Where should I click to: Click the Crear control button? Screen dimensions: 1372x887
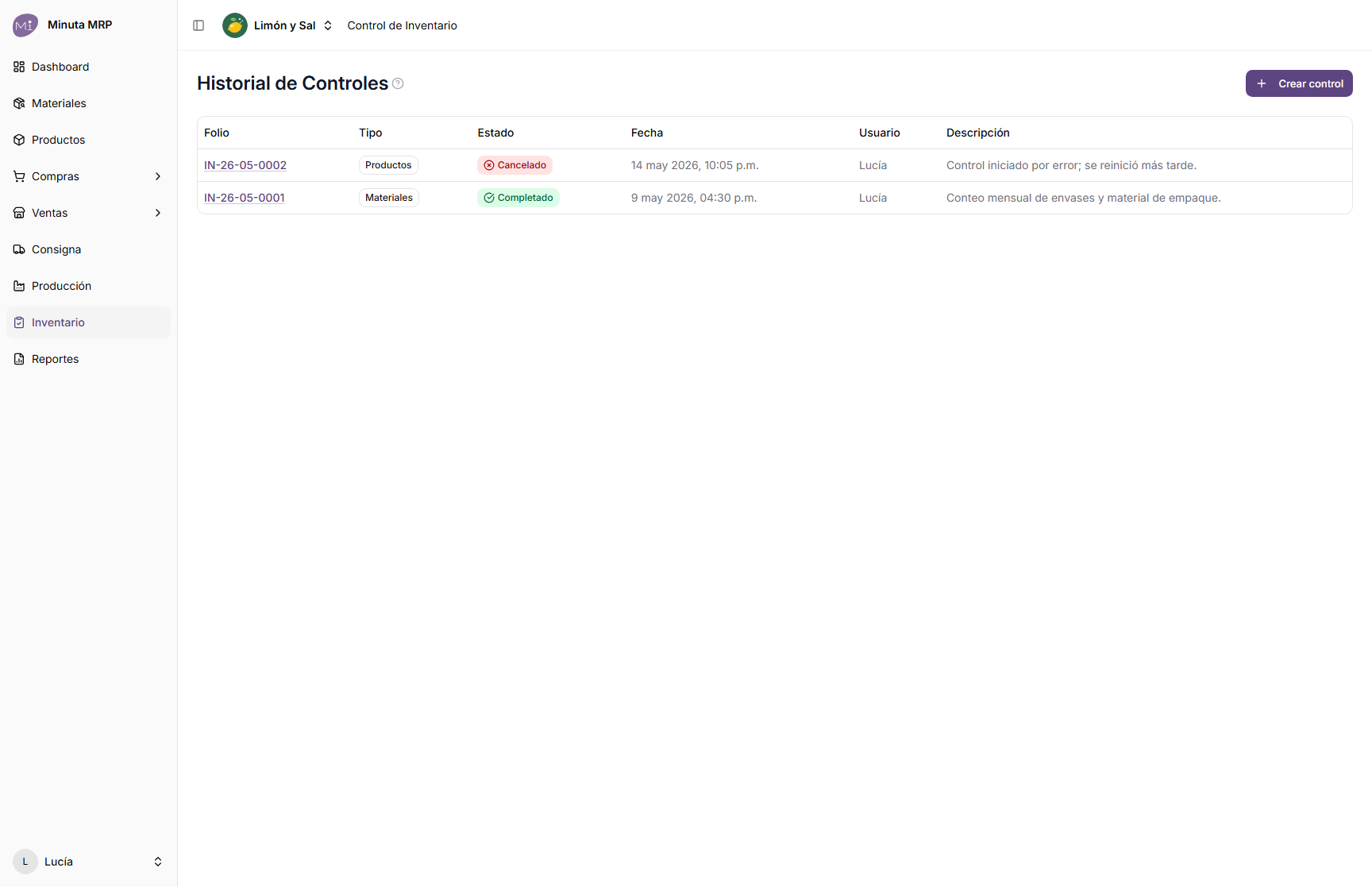click(x=1299, y=83)
